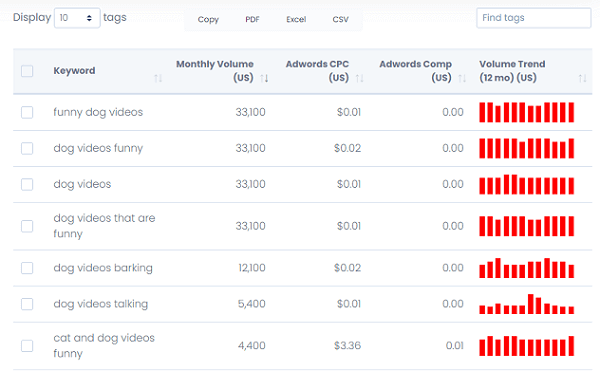Select the 'dog videos barking' keyword
The height and width of the screenshot is (371, 600).
click(x=103, y=268)
